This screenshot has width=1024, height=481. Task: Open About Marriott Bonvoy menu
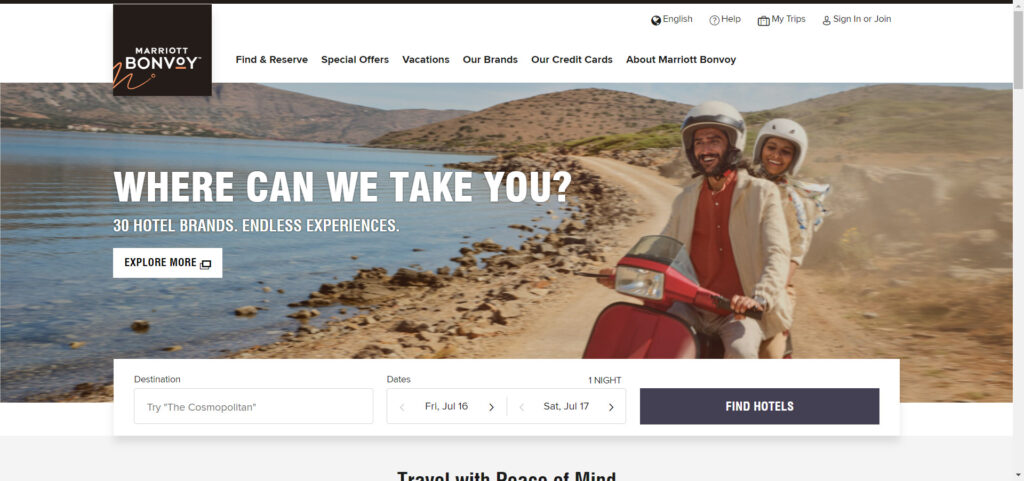pyautogui.click(x=680, y=59)
